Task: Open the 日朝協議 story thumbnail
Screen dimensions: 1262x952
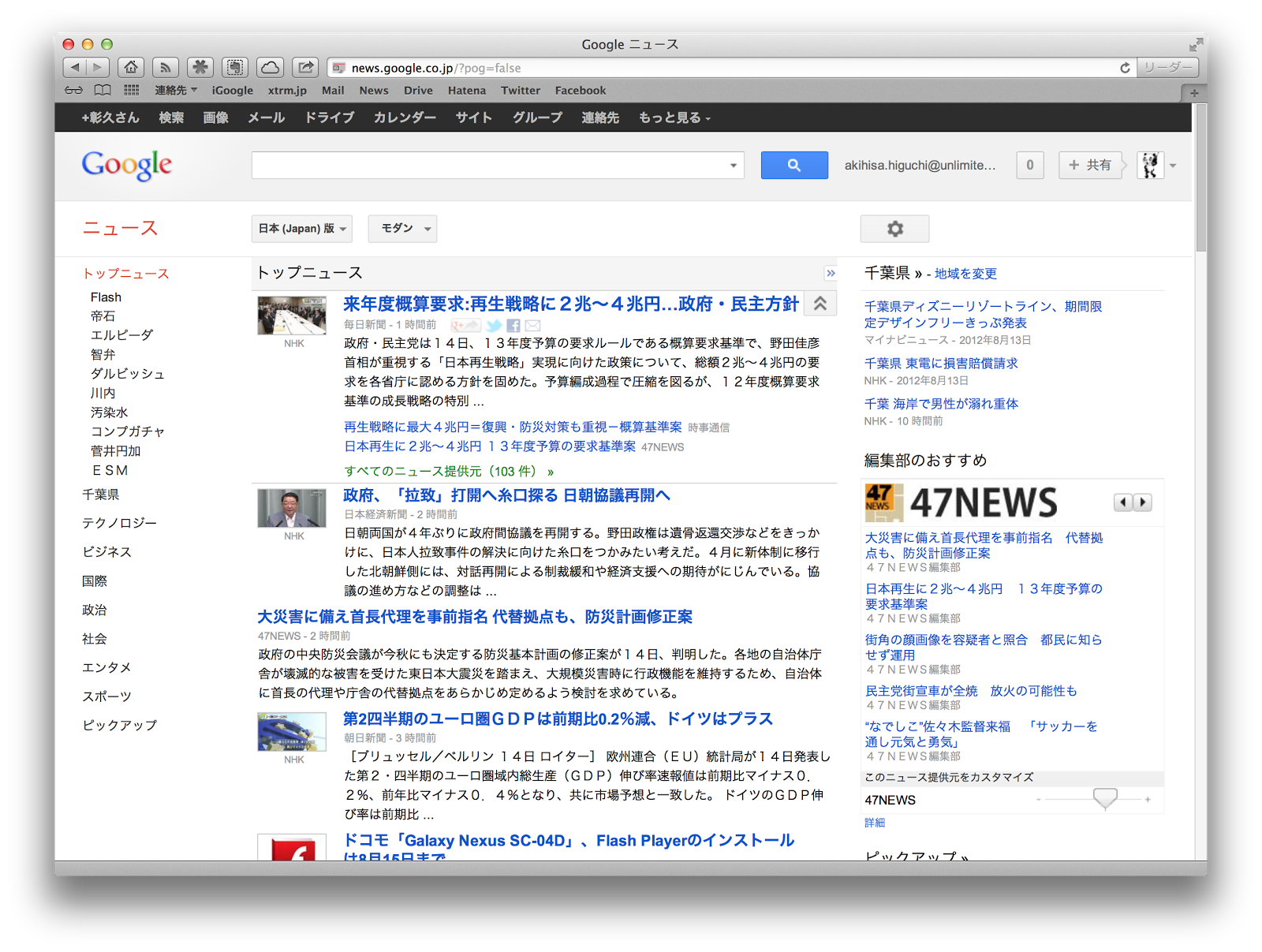Action: point(292,508)
